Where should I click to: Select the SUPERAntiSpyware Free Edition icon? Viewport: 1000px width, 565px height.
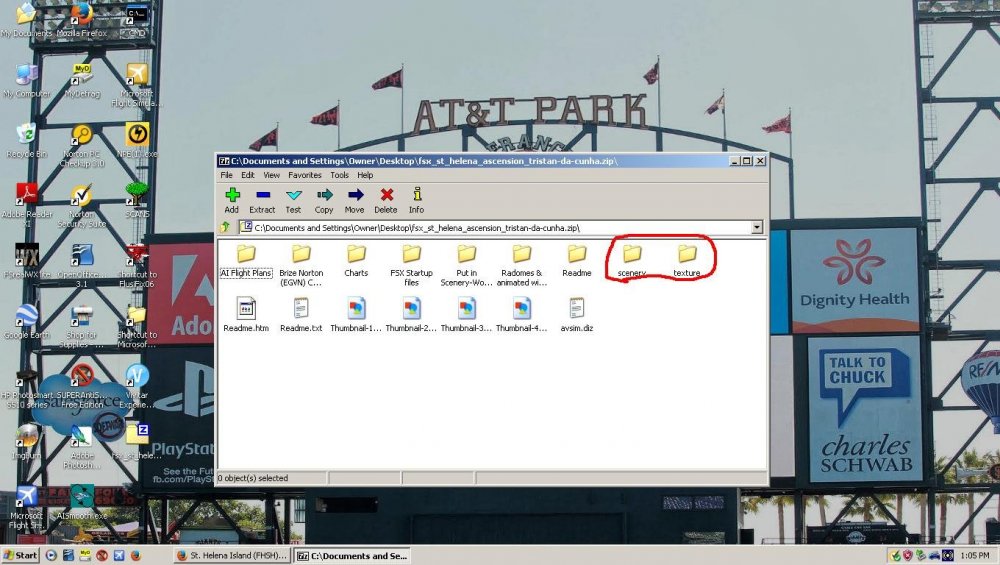click(82, 386)
